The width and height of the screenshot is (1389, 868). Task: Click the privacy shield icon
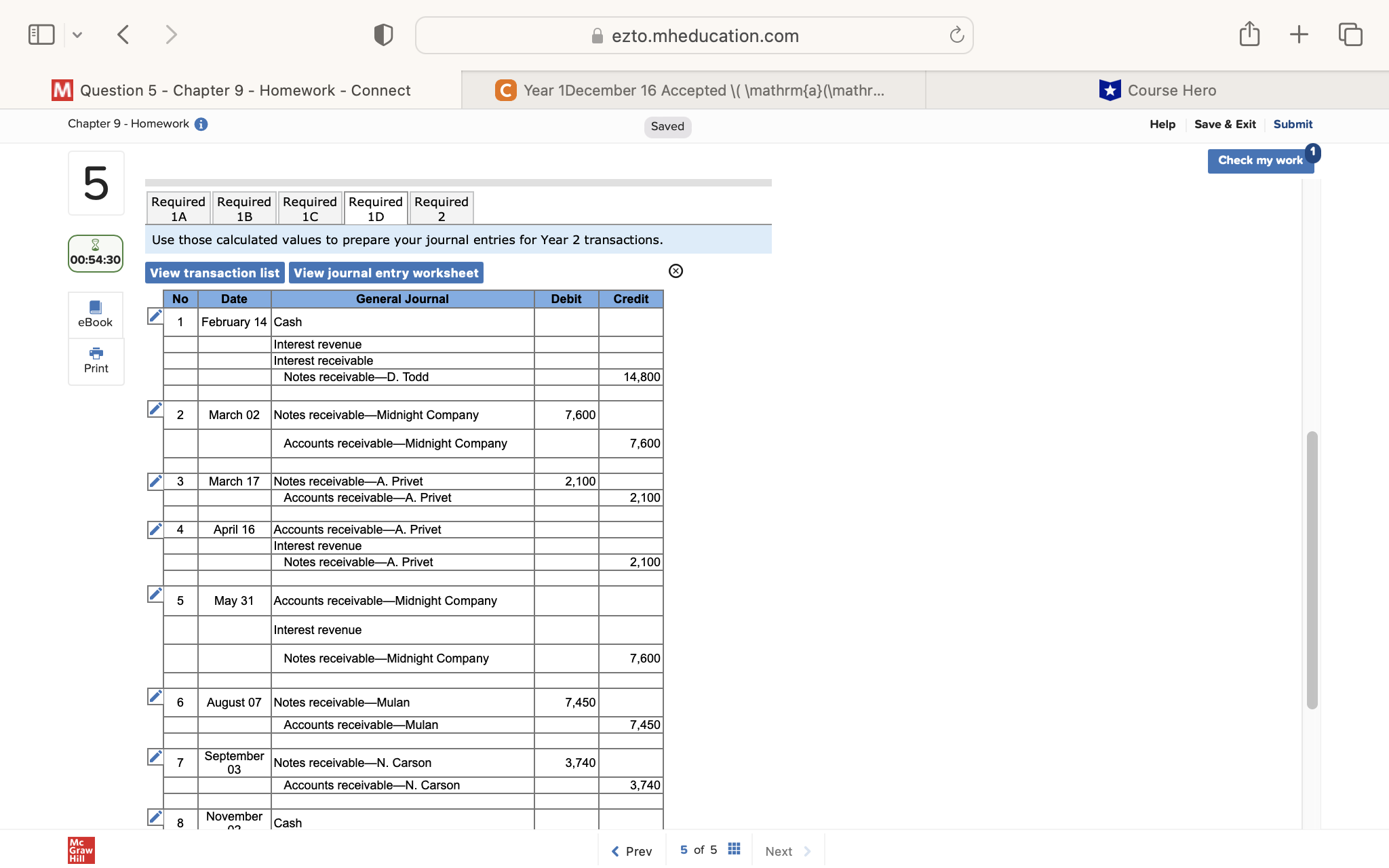coord(383,35)
